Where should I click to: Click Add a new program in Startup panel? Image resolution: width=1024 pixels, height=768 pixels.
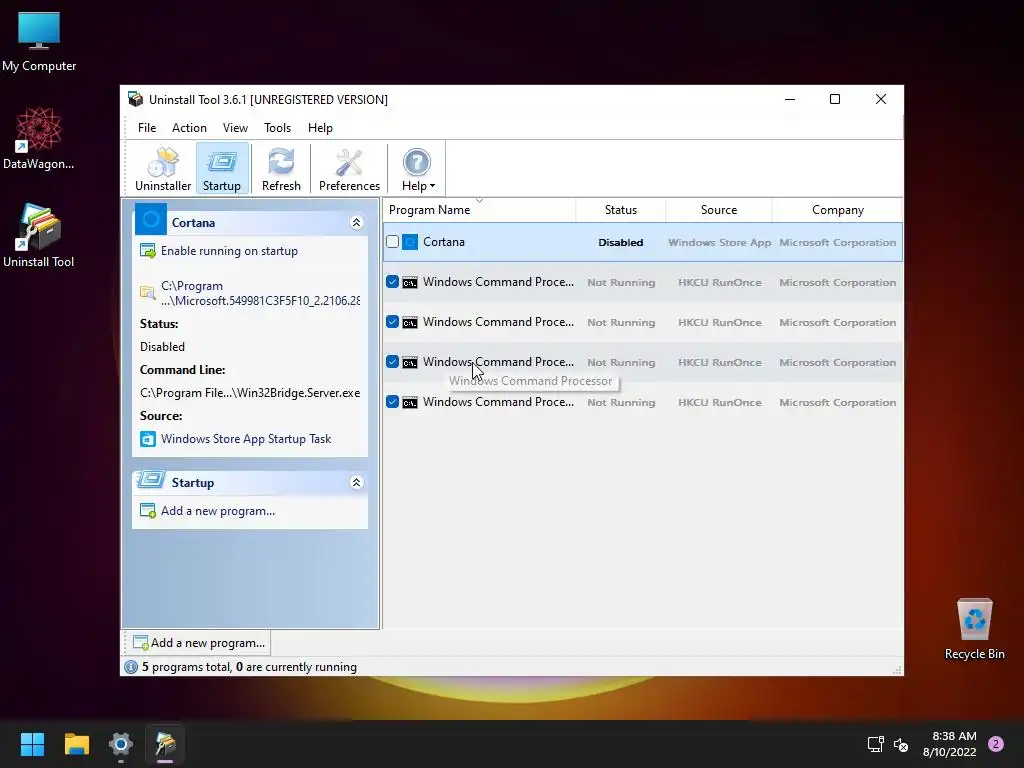[218, 511]
